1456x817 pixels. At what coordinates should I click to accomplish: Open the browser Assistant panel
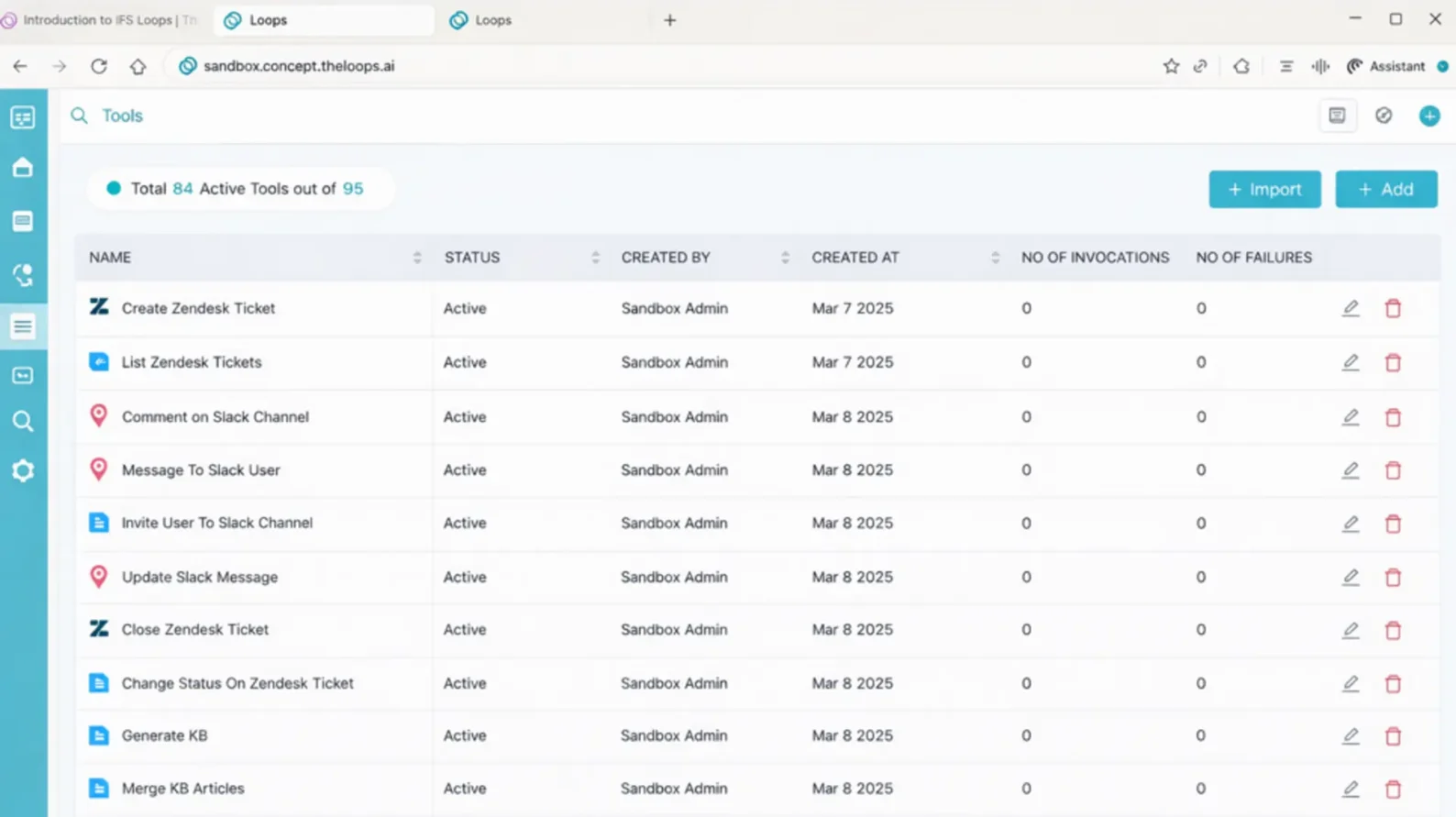click(x=1385, y=66)
